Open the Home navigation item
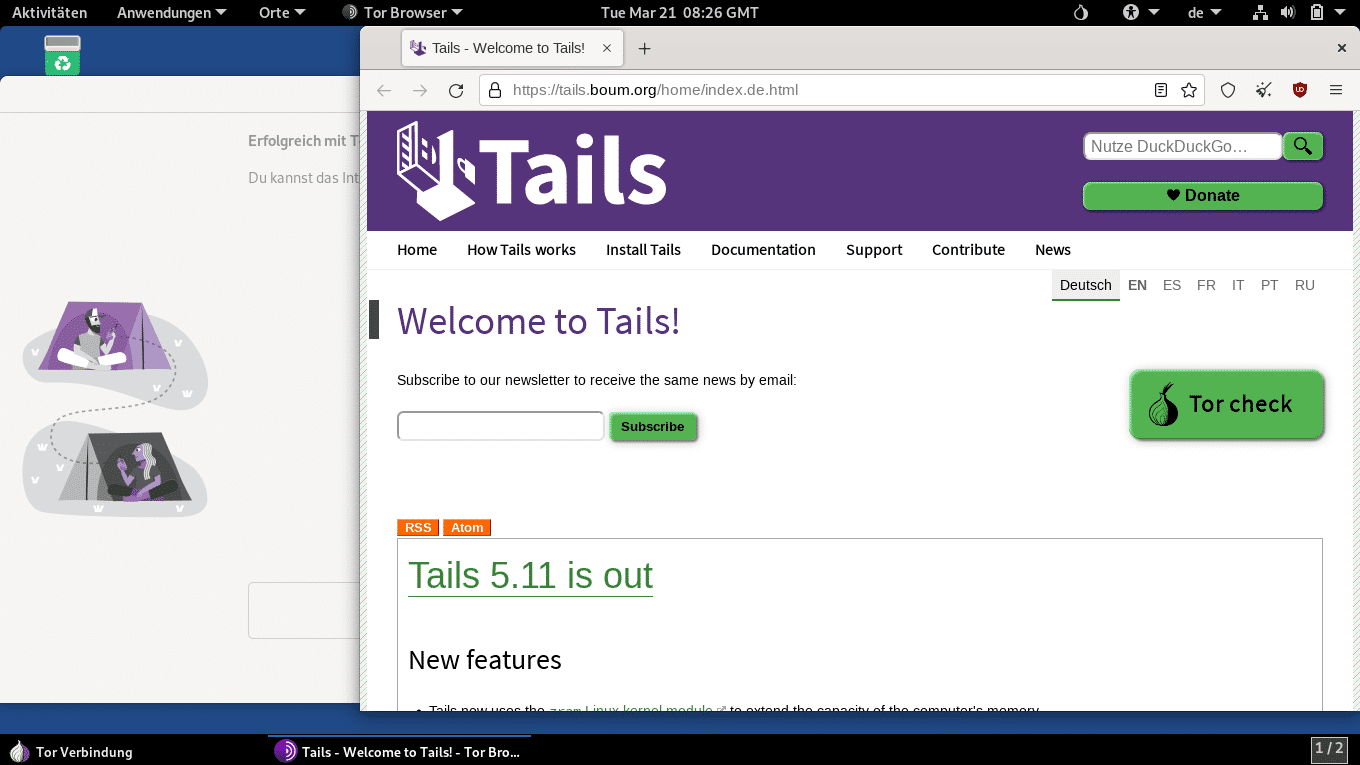Image resolution: width=1360 pixels, height=765 pixels. [417, 250]
